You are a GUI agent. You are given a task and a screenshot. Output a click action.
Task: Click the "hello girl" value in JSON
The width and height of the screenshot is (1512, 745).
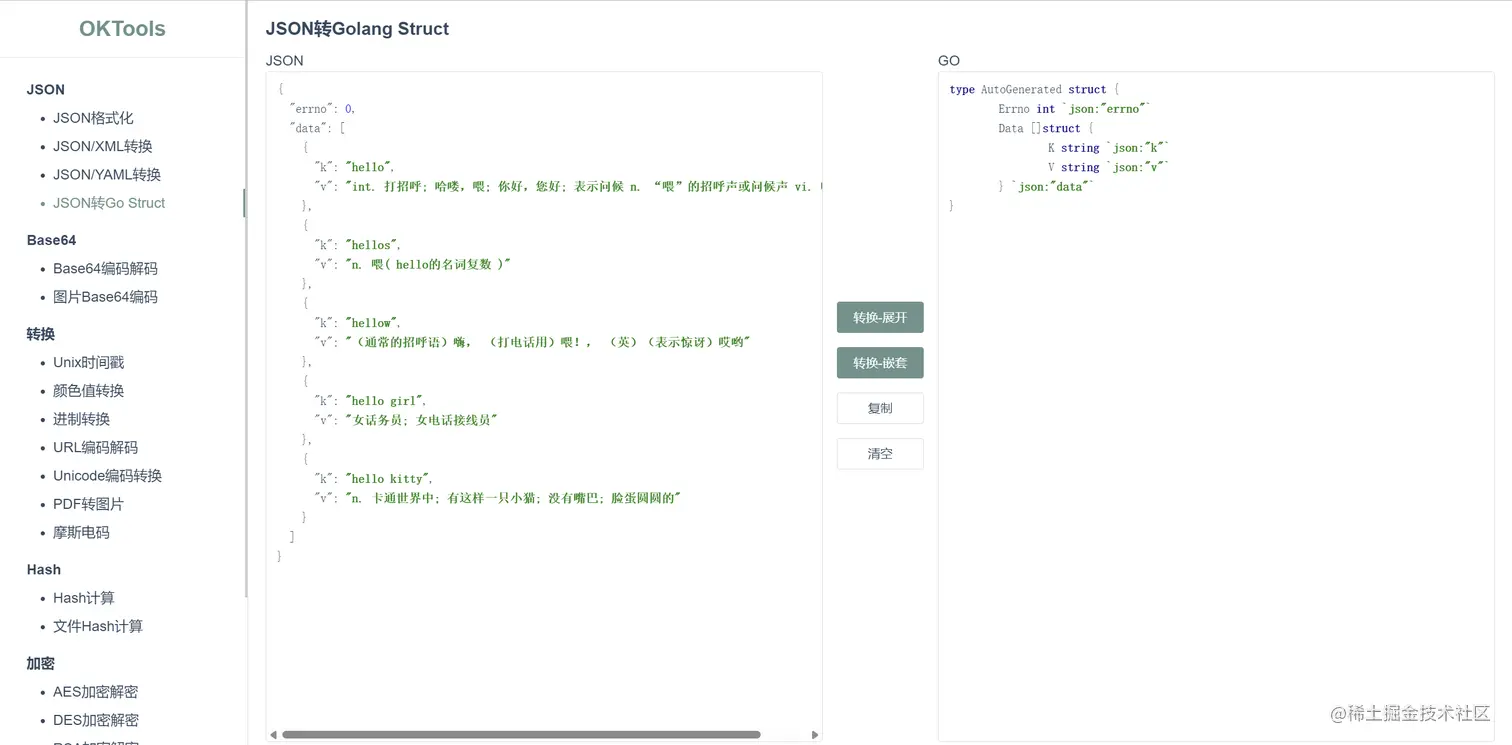385,401
